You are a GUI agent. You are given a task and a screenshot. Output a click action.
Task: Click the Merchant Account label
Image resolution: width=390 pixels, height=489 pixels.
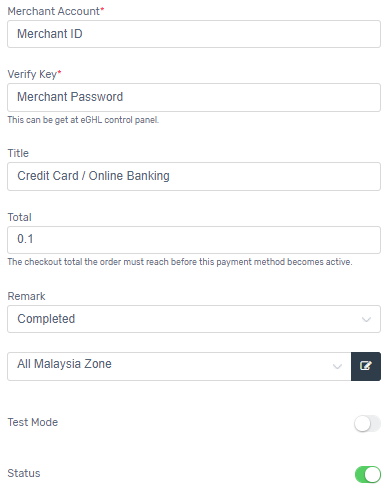pos(56,11)
